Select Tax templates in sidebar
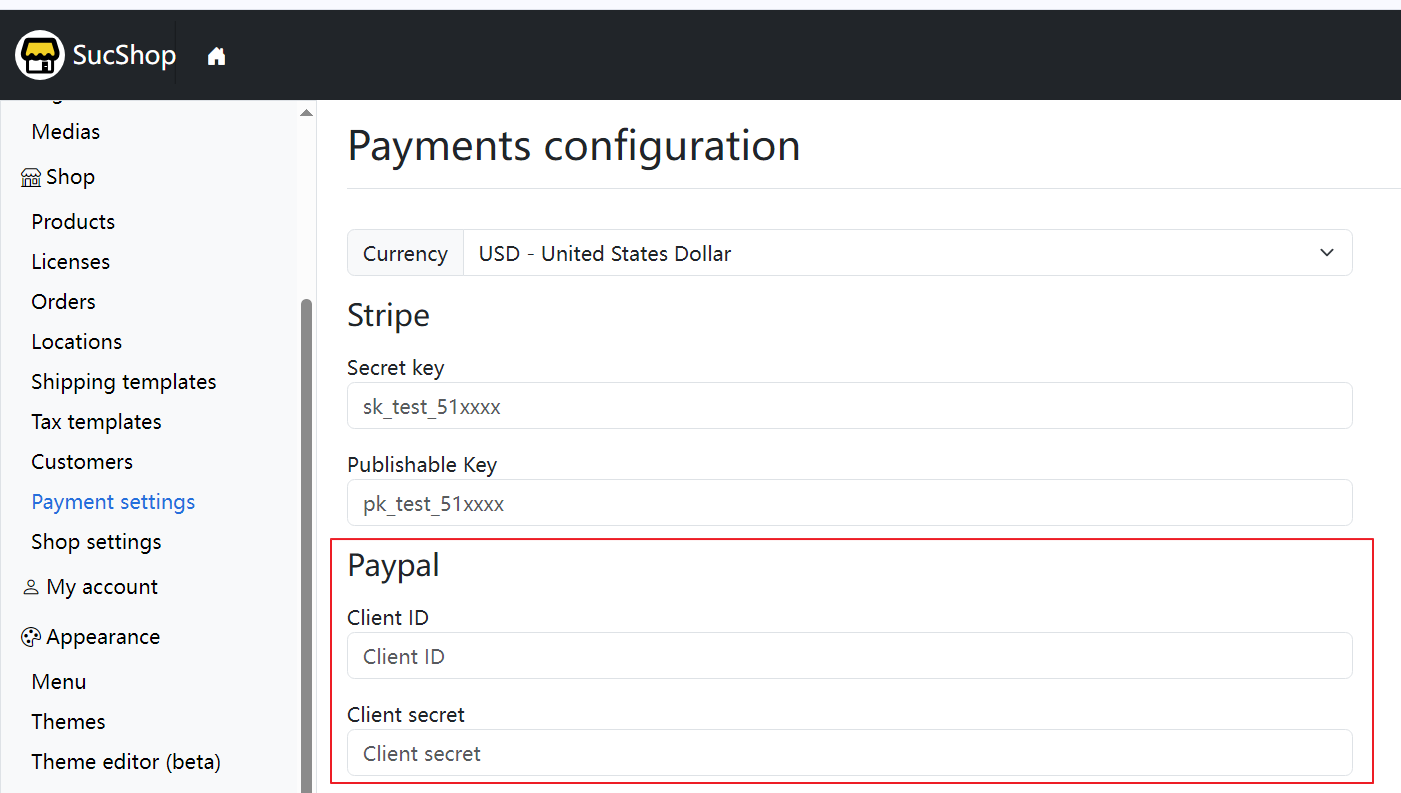 96,422
